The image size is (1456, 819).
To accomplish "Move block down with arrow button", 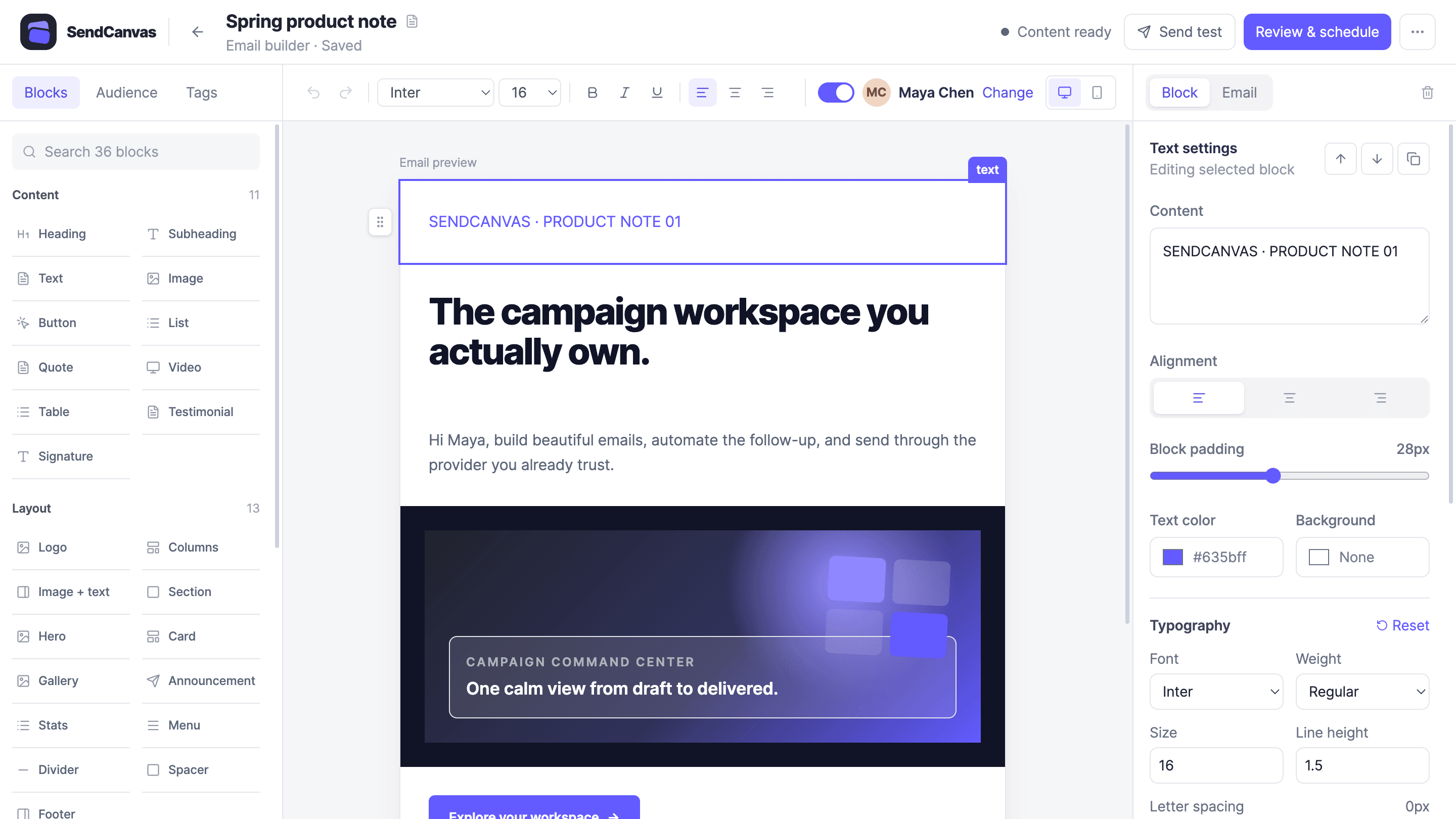I will (1377, 159).
